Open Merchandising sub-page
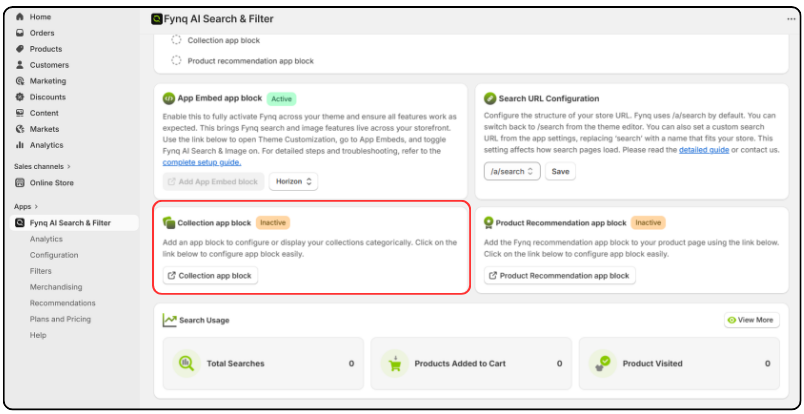Viewport: 804px width, 414px height. [x=56, y=287]
